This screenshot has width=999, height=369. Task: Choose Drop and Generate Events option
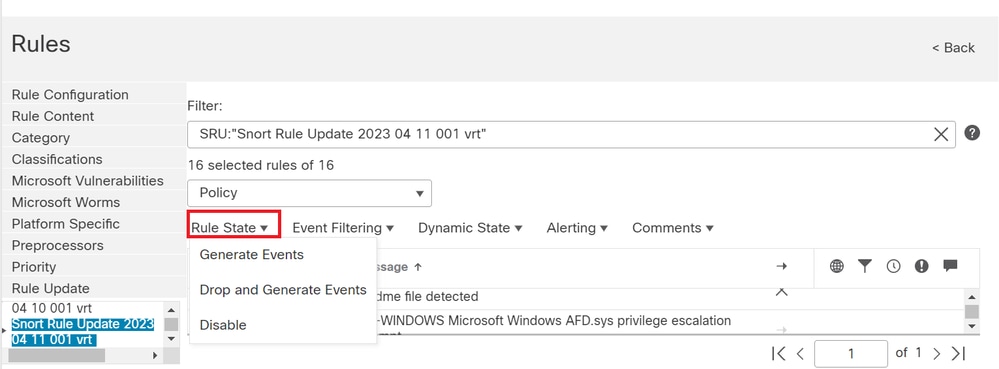coord(283,290)
